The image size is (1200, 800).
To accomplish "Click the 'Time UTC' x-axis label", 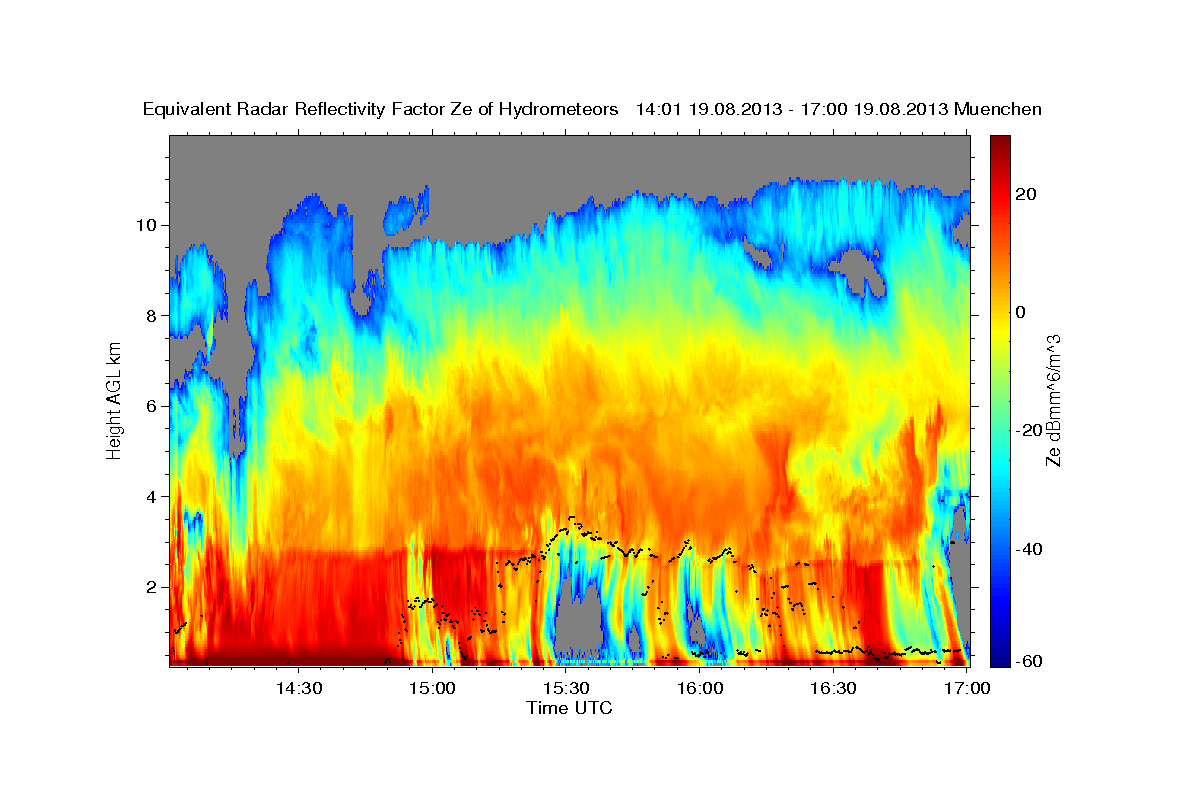I will tap(569, 708).
